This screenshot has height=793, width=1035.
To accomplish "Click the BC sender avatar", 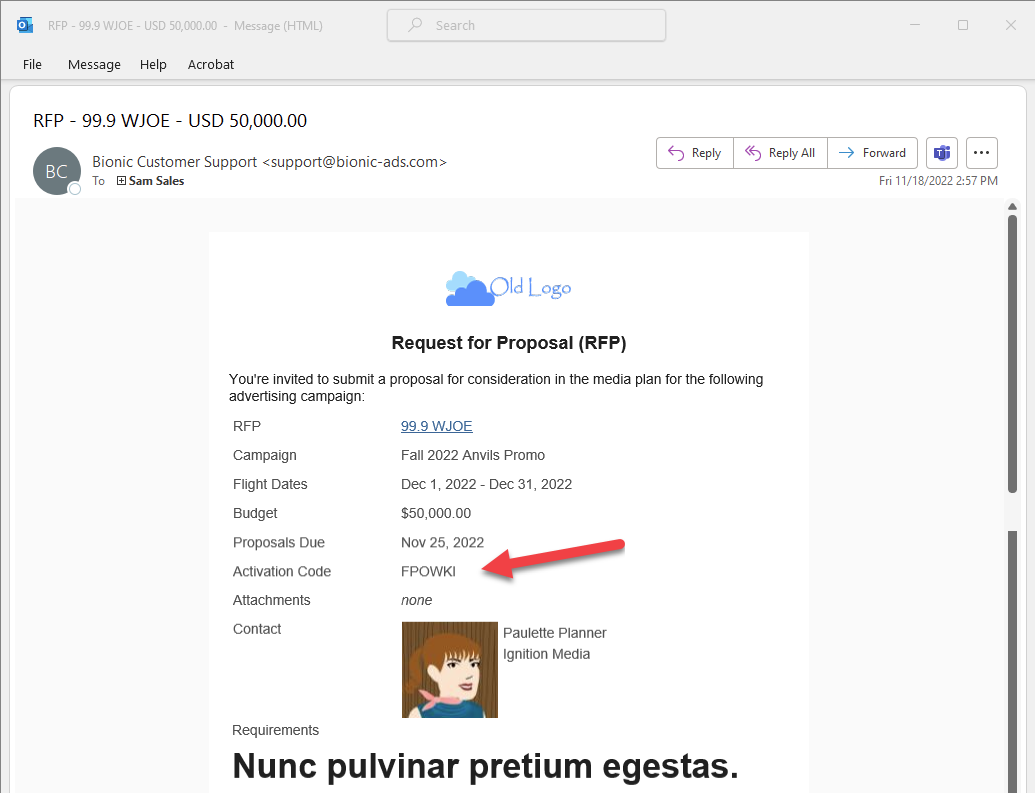I will [x=57, y=171].
